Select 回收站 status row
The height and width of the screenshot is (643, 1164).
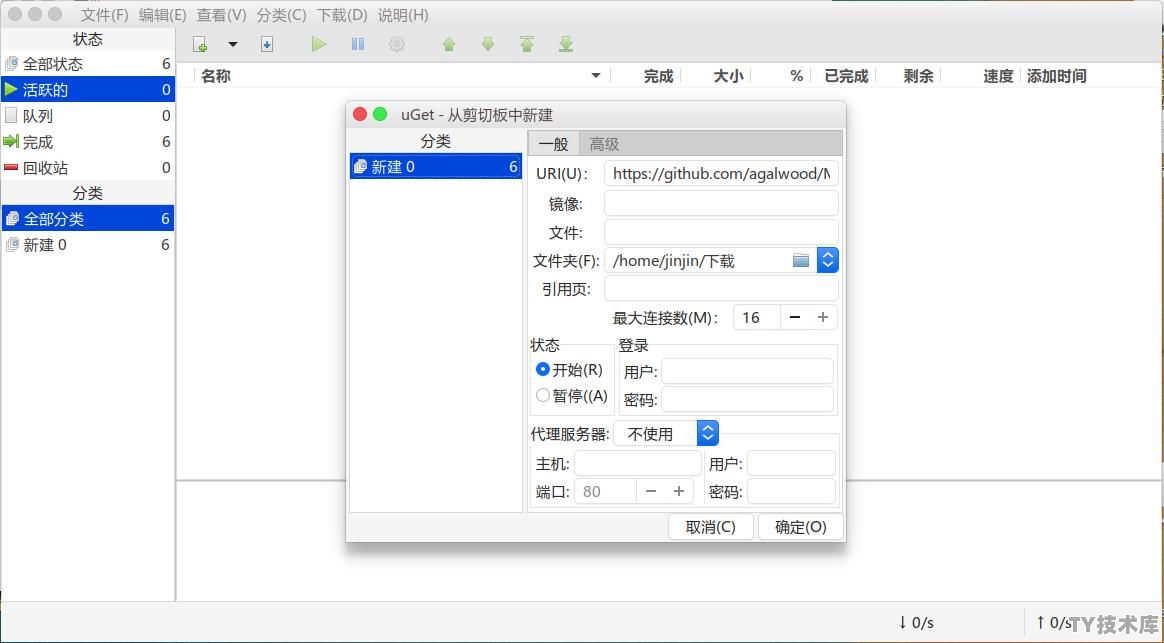click(x=88, y=168)
